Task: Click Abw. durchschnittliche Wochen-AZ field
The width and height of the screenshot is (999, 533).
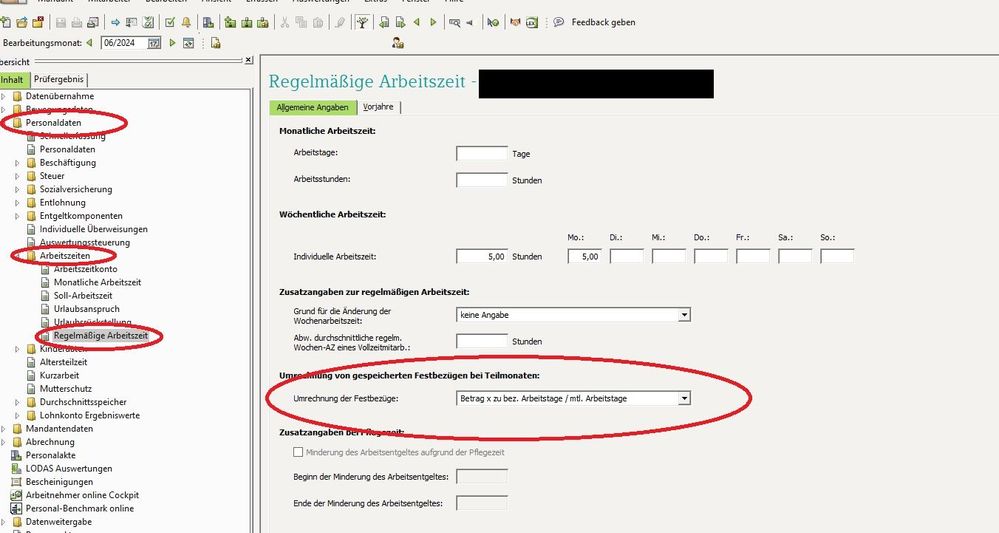Action: coord(482,341)
